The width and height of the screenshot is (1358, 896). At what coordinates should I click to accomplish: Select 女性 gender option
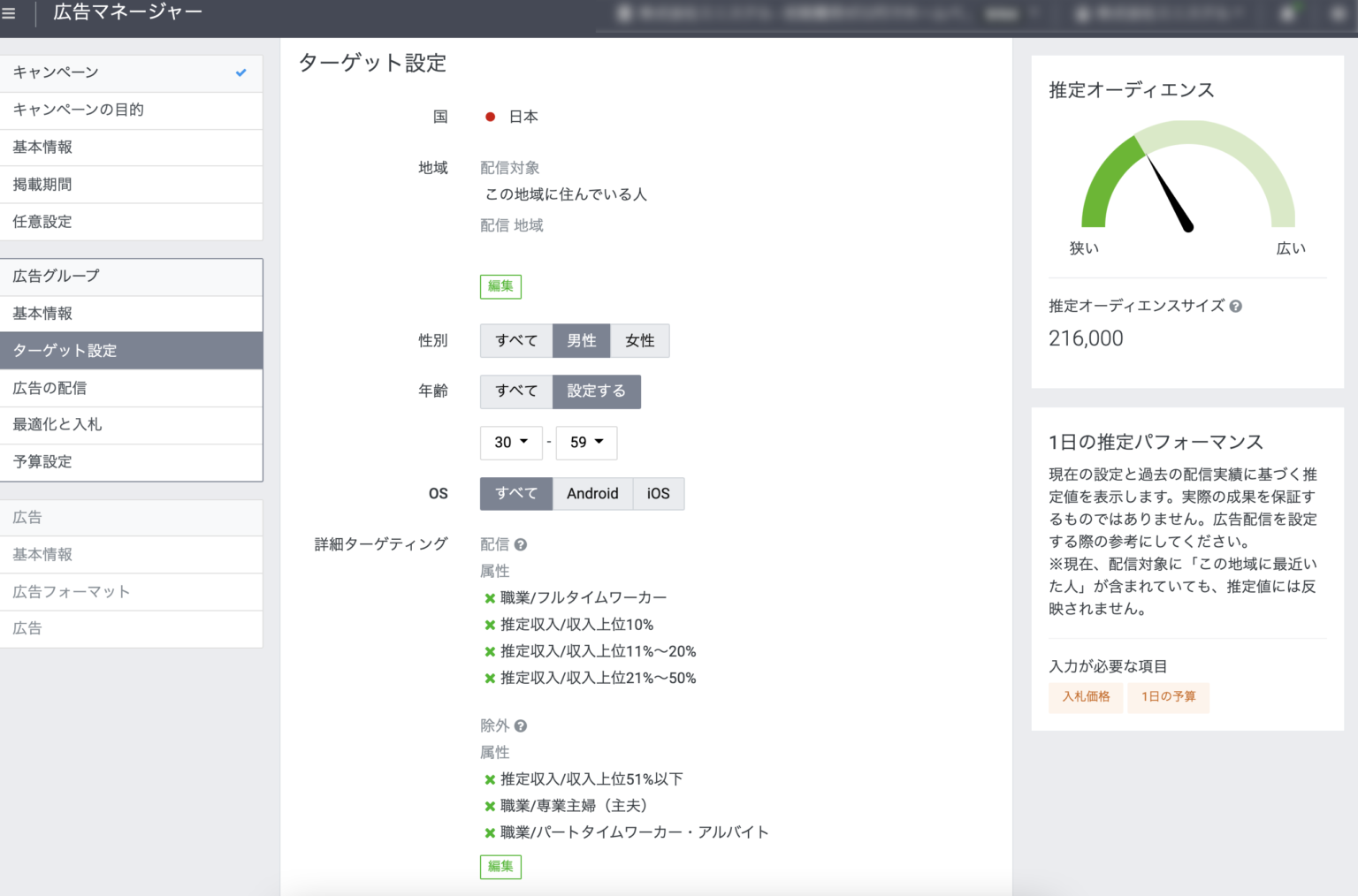(639, 341)
